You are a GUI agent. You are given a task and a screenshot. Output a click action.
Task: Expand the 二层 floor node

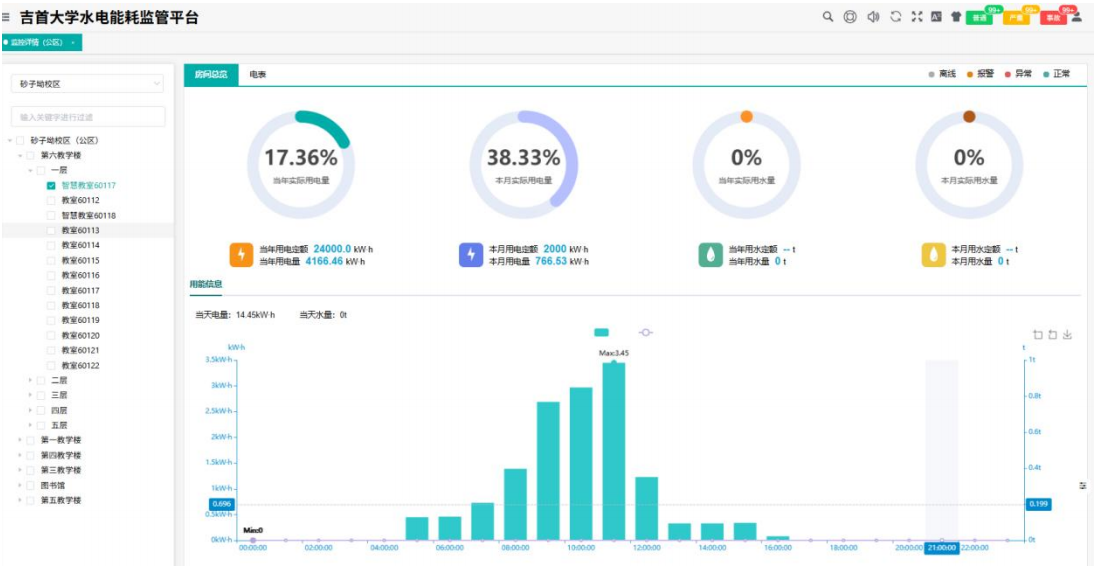30,381
